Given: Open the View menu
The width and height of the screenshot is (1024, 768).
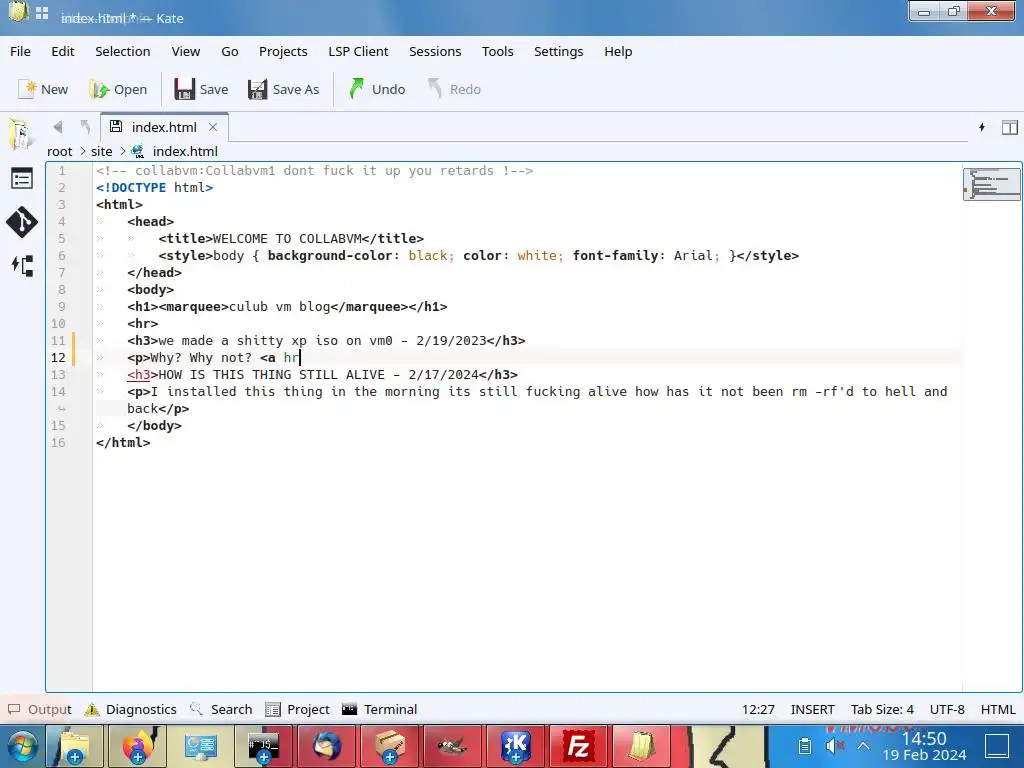Looking at the screenshot, I should [186, 52].
